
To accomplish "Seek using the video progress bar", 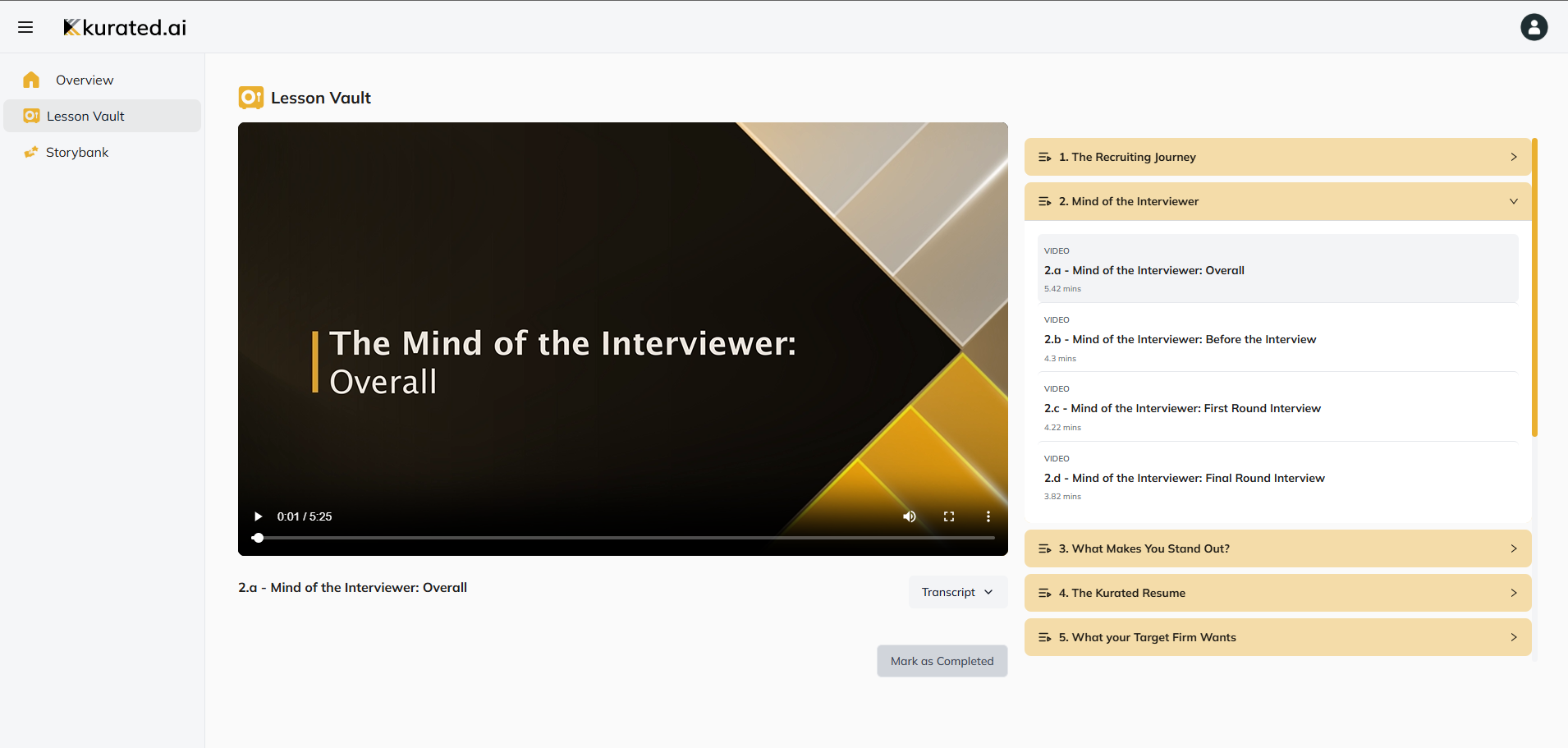I will click(624, 538).
